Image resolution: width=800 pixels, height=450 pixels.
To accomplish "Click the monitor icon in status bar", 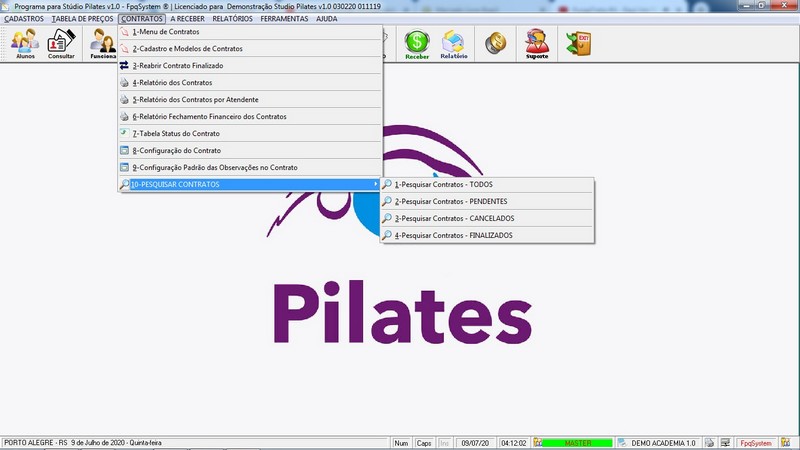I will 725,443.
